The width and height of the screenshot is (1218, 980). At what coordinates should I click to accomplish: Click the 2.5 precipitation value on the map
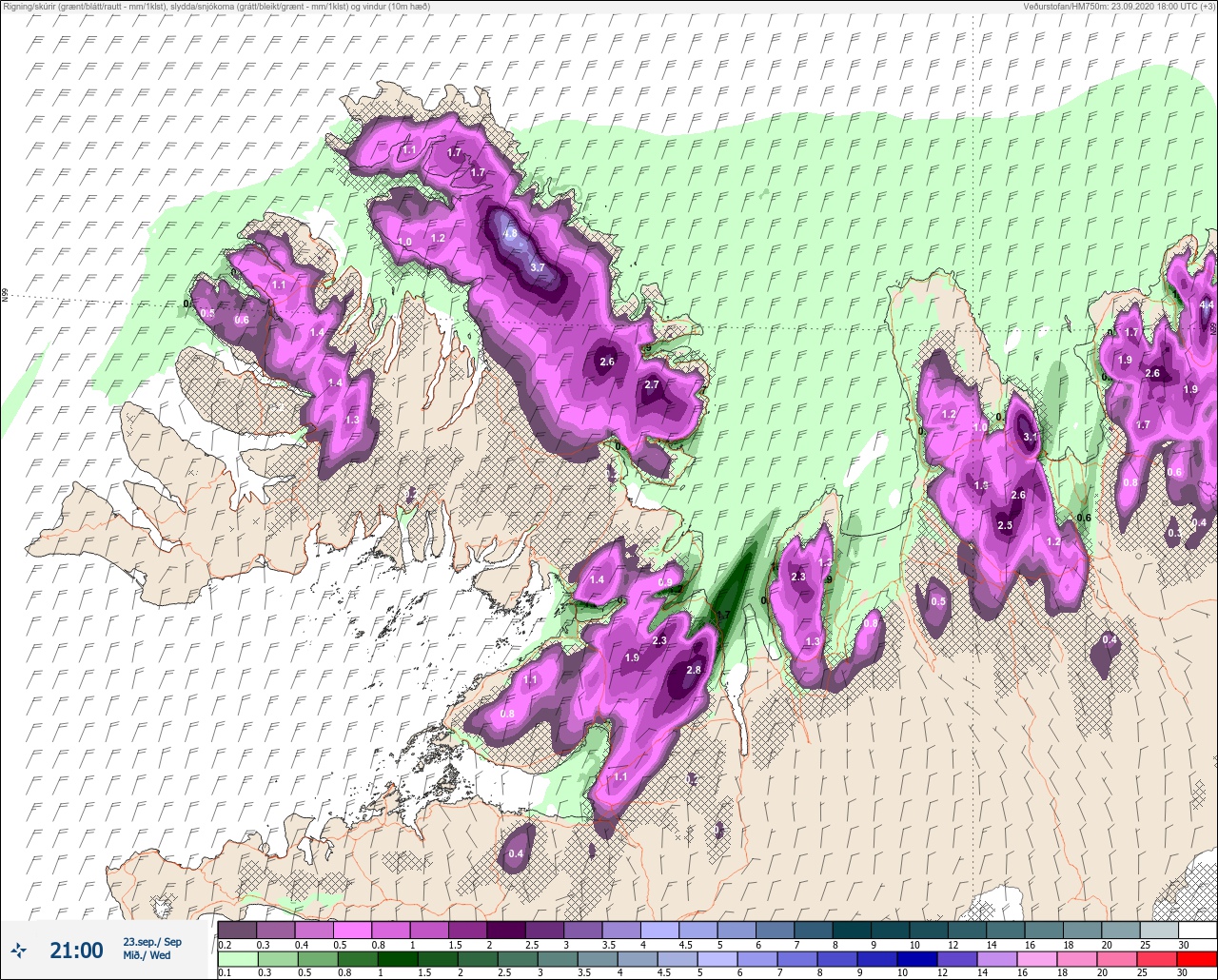point(1005,526)
